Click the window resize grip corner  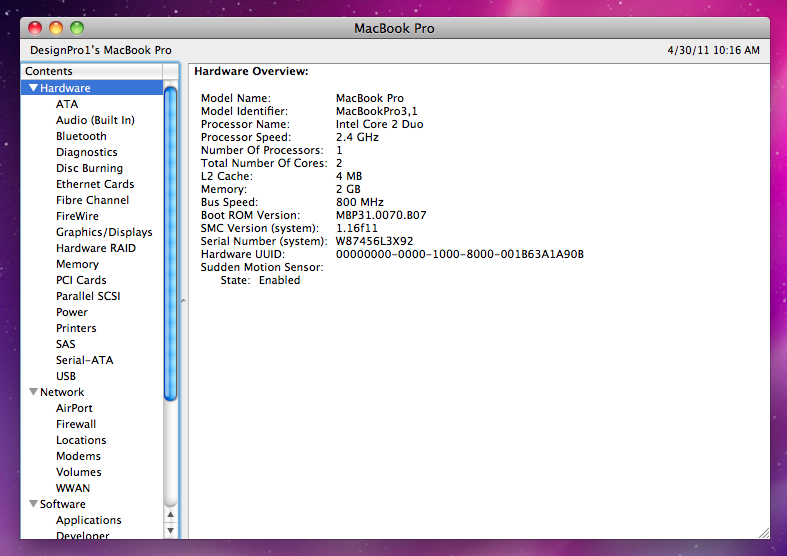coord(763,532)
